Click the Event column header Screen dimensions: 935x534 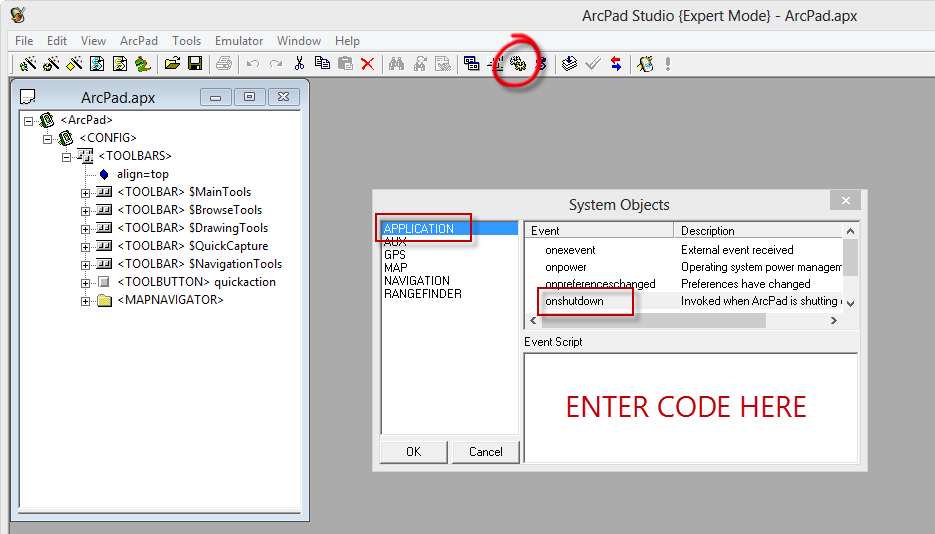point(599,231)
